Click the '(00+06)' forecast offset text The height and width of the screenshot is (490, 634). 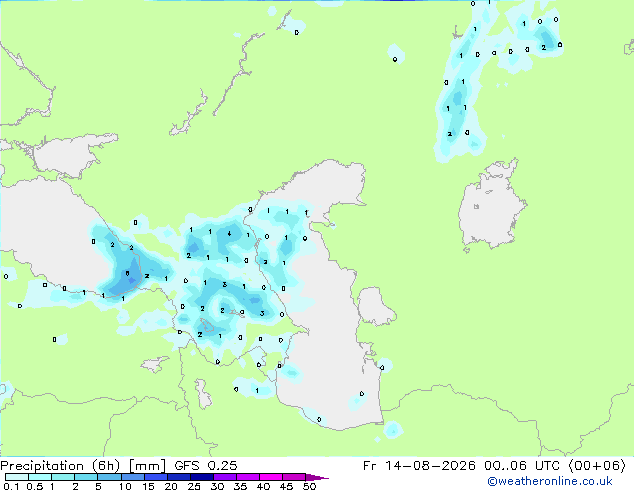click(x=597, y=466)
